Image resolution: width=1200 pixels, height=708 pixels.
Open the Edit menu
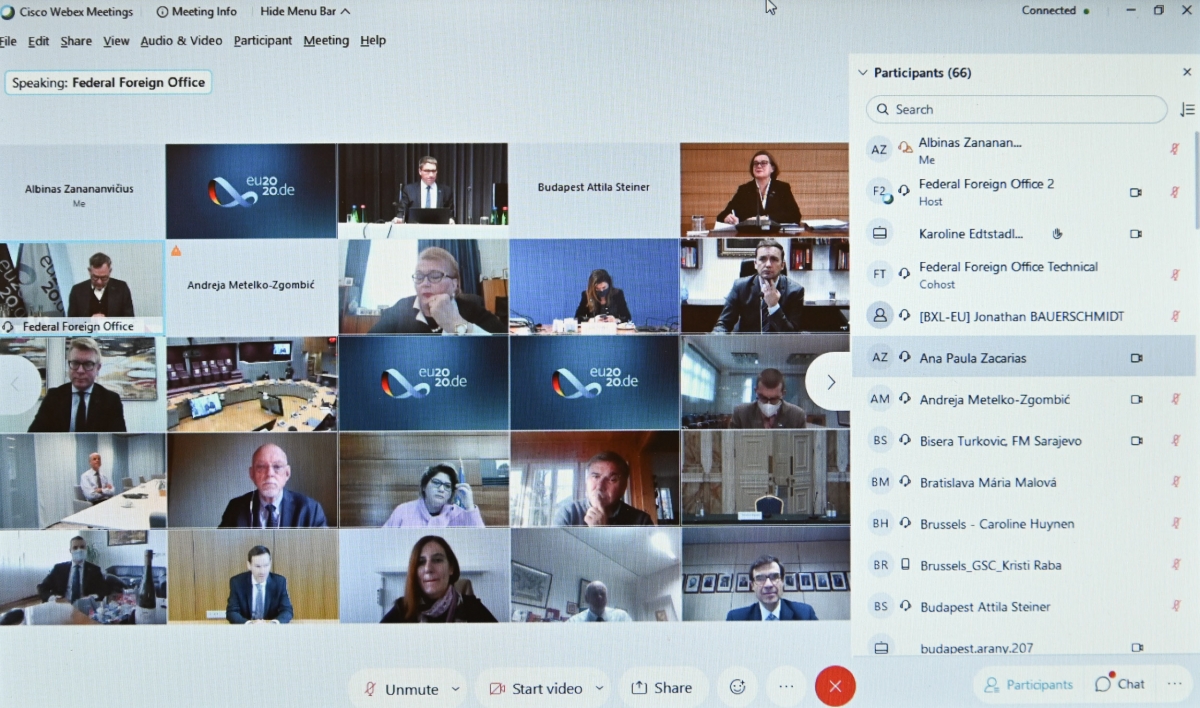click(x=38, y=41)
